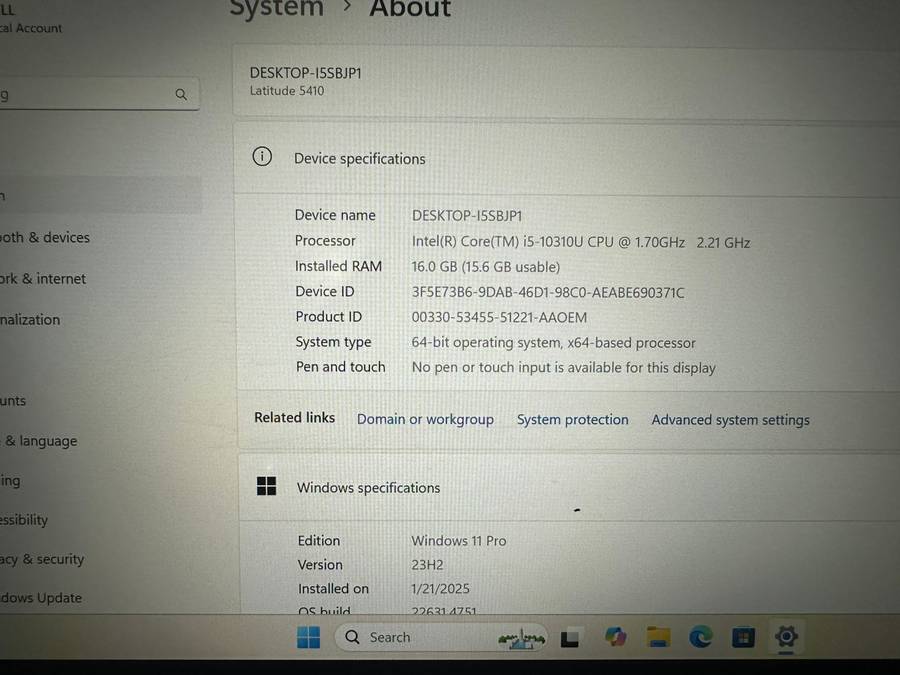900x675 pixels.
Task: Click the System protection link
Action: [x=572, y=419]
